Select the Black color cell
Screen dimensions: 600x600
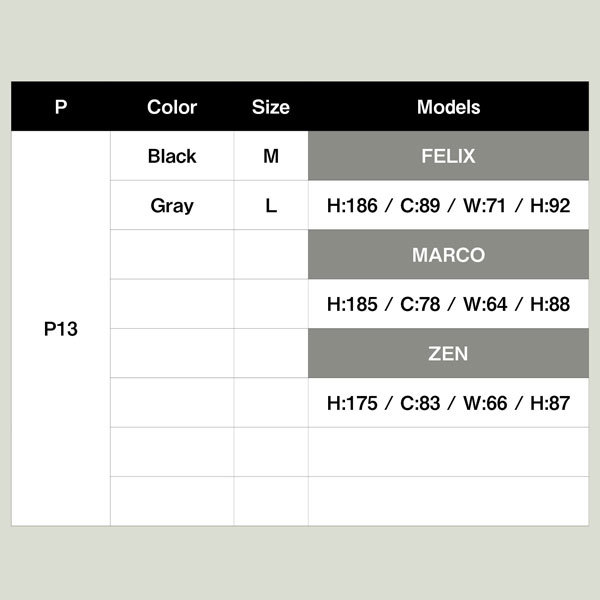172,156
